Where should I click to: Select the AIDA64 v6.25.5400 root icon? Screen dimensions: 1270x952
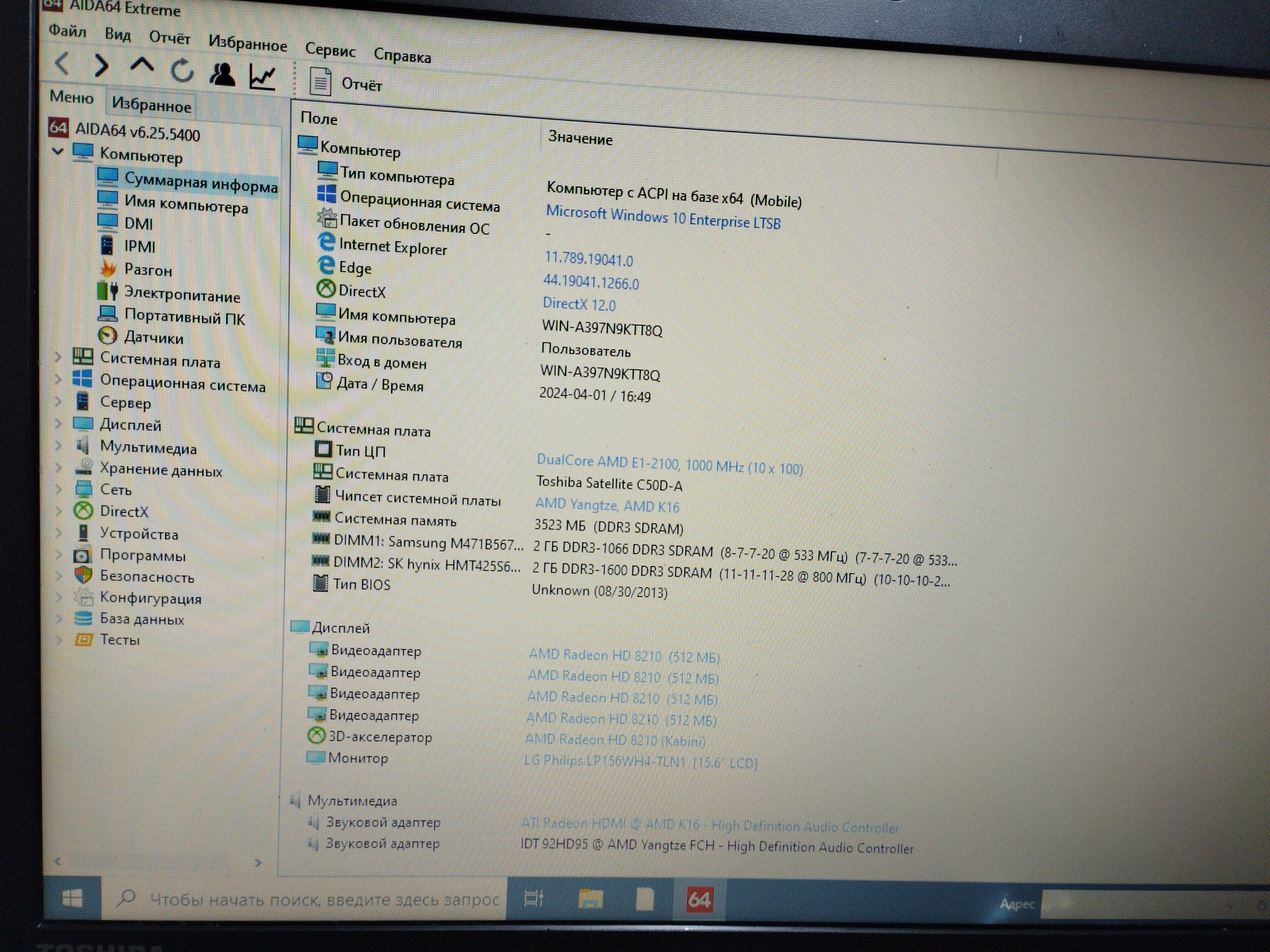[58, 126]
